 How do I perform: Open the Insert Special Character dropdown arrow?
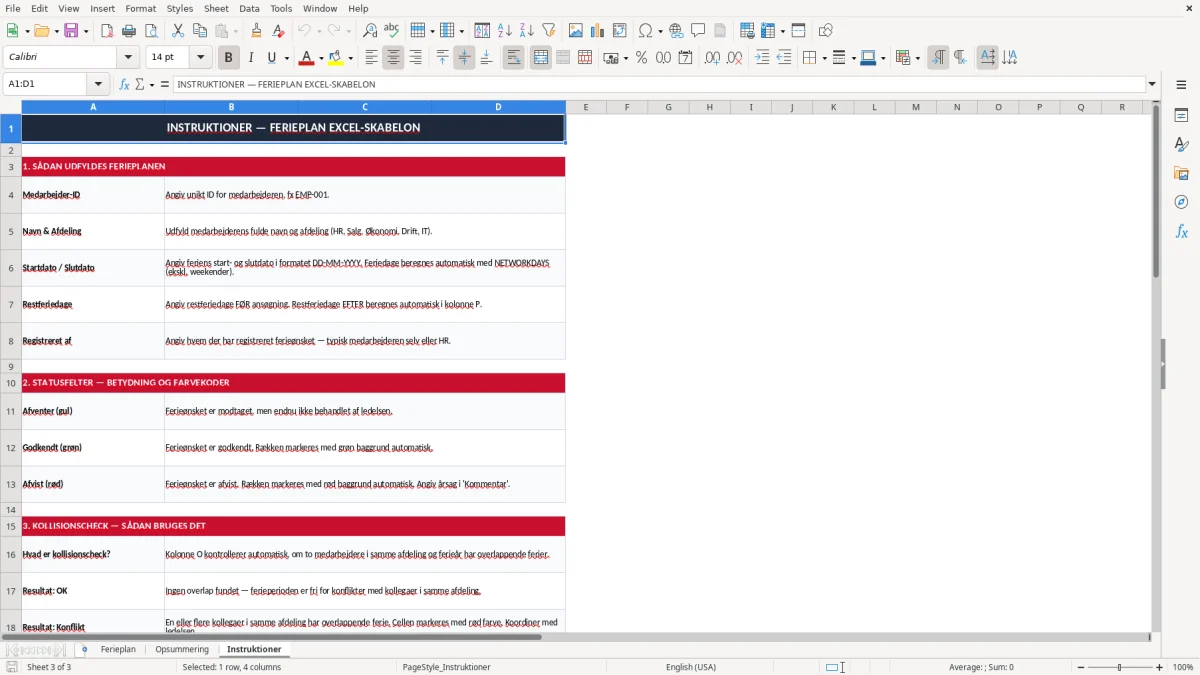(x=660, y=31)
